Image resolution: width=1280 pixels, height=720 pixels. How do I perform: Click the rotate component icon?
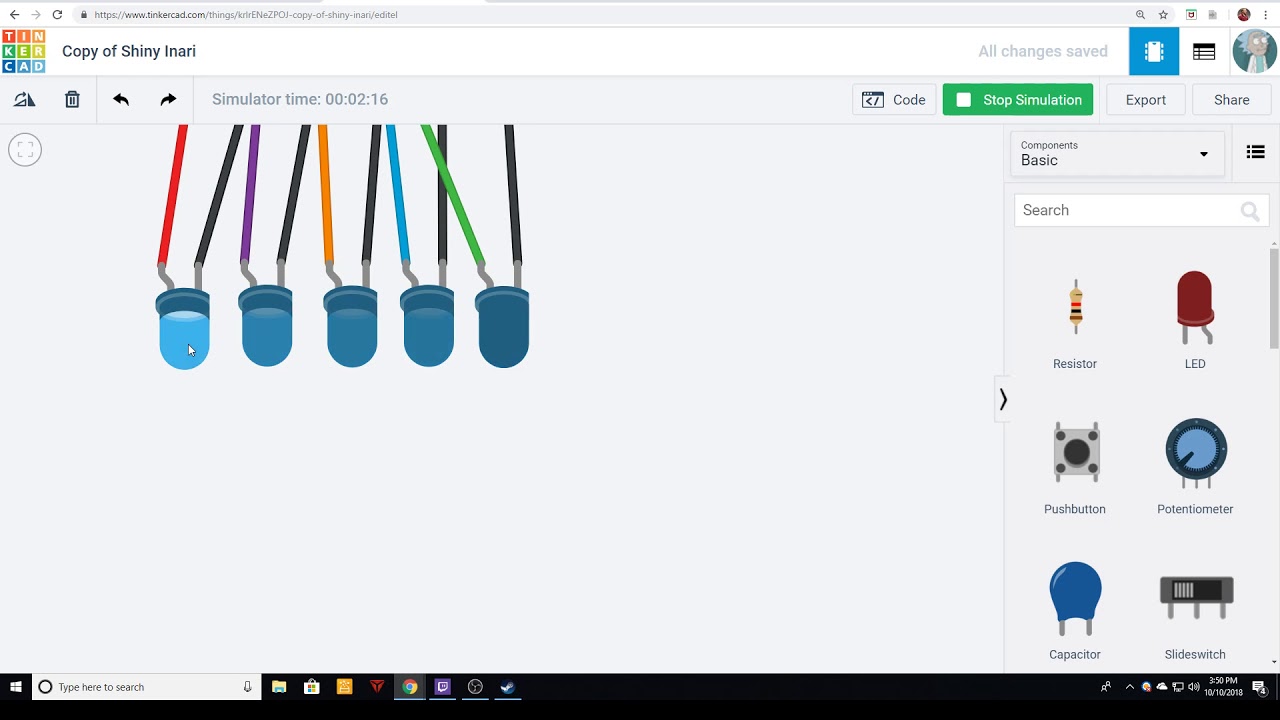(24, 99)
